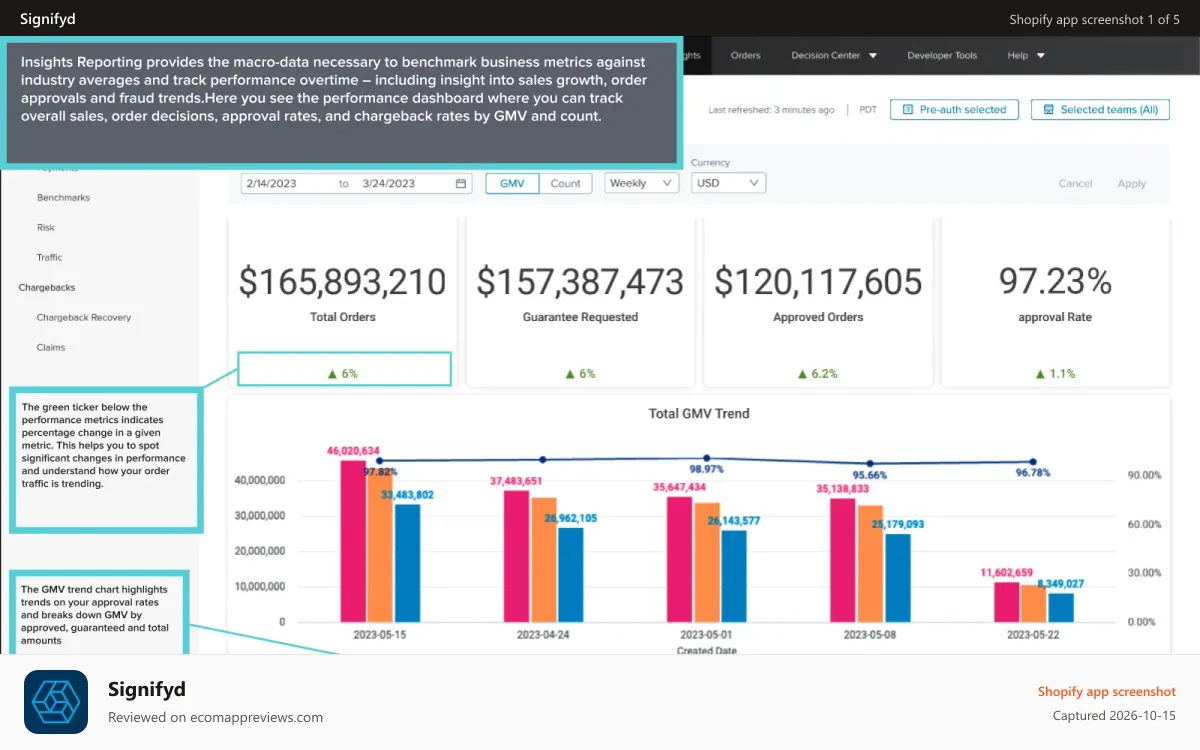
Task: Open the Orders tab in top navigation
Action: [746, 56]
